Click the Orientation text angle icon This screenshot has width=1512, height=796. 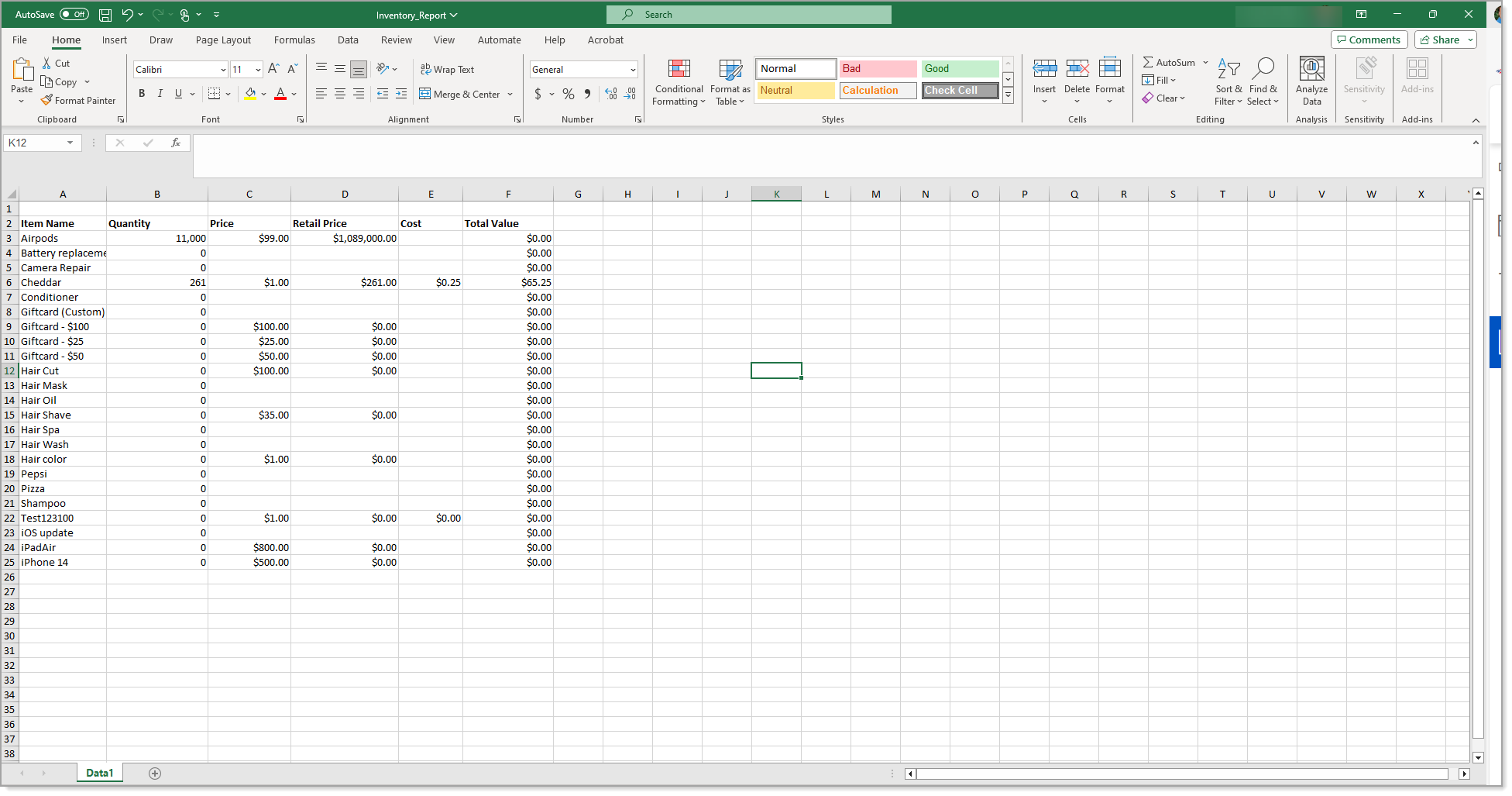click(x=383, y=69)
